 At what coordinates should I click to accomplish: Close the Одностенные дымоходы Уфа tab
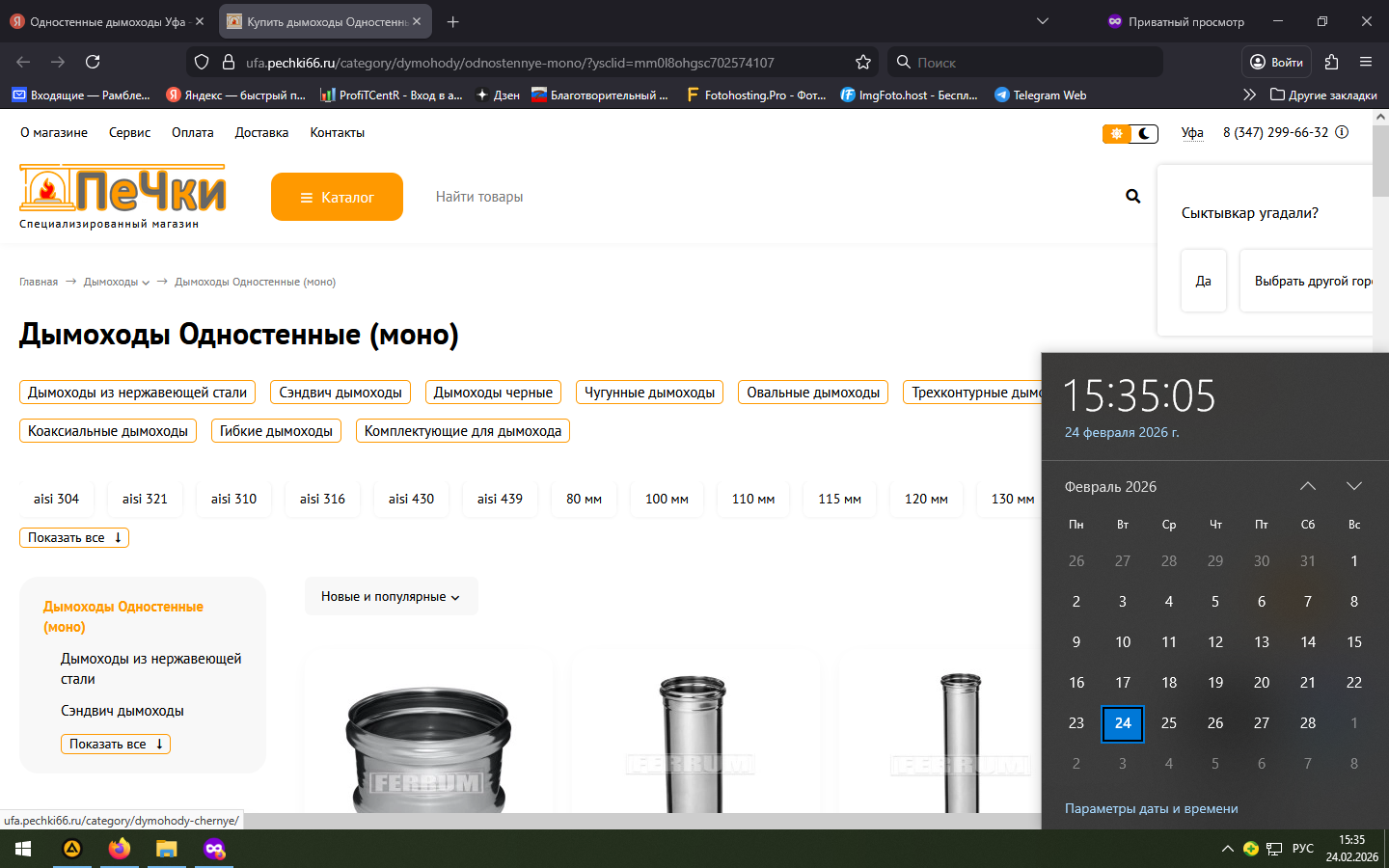pyautogui.click(x=200, y=21)
